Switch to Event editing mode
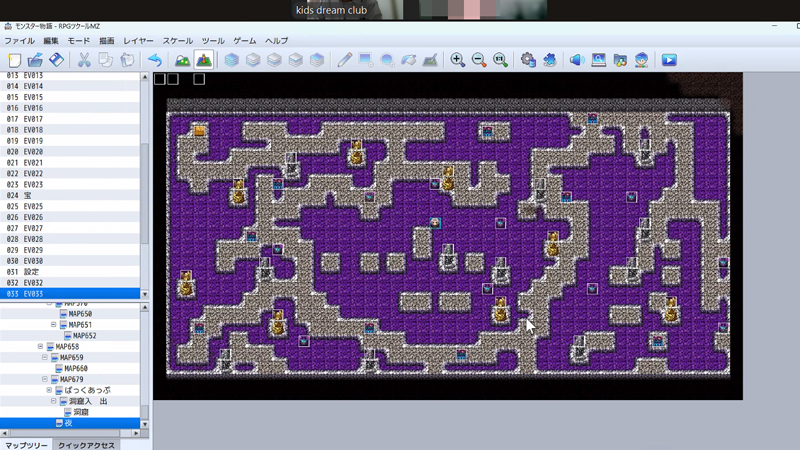 click(x=203, y=60)
